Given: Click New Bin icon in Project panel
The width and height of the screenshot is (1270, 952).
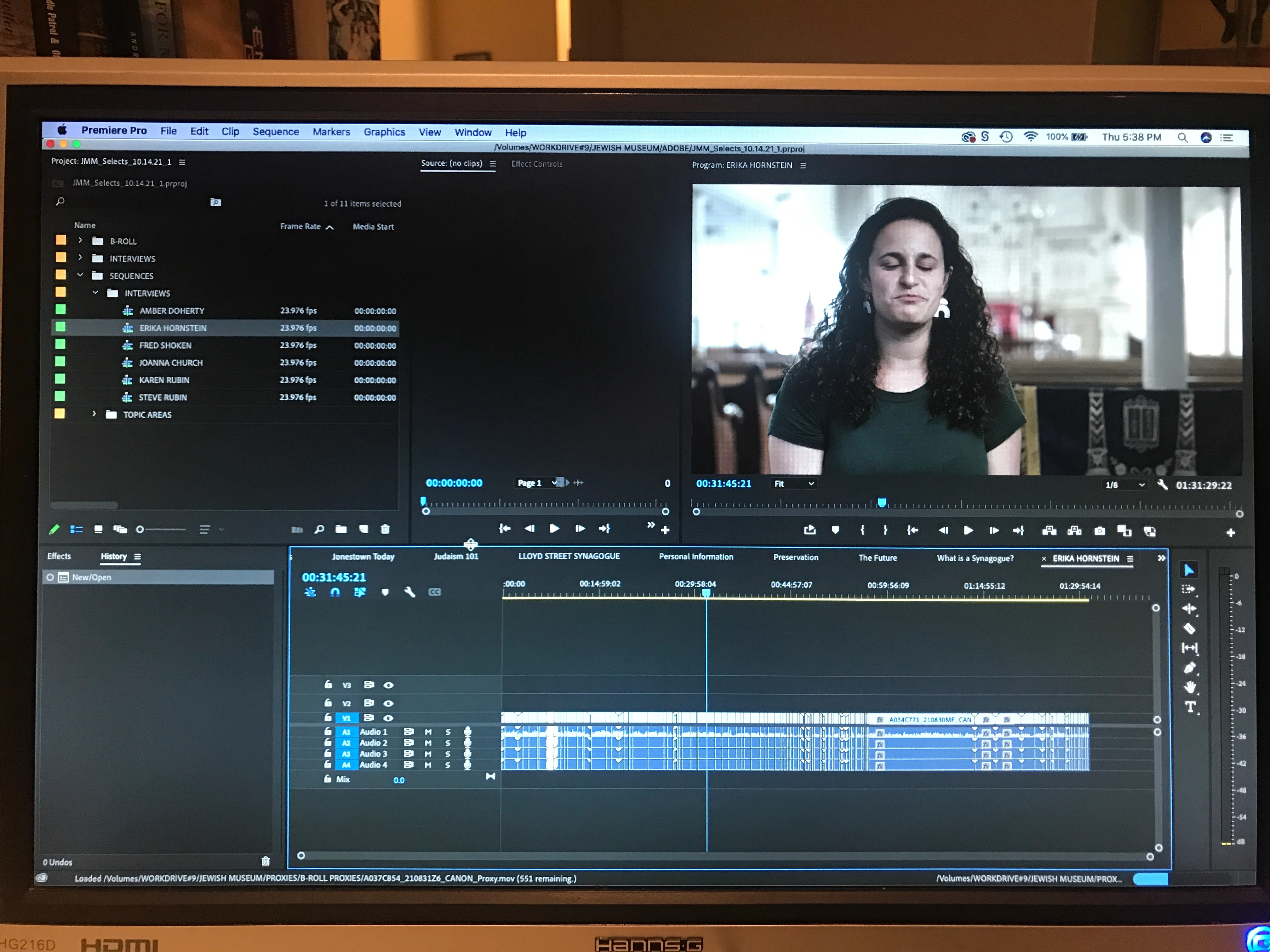Looking at the screenshot, I should coord(341,529).
